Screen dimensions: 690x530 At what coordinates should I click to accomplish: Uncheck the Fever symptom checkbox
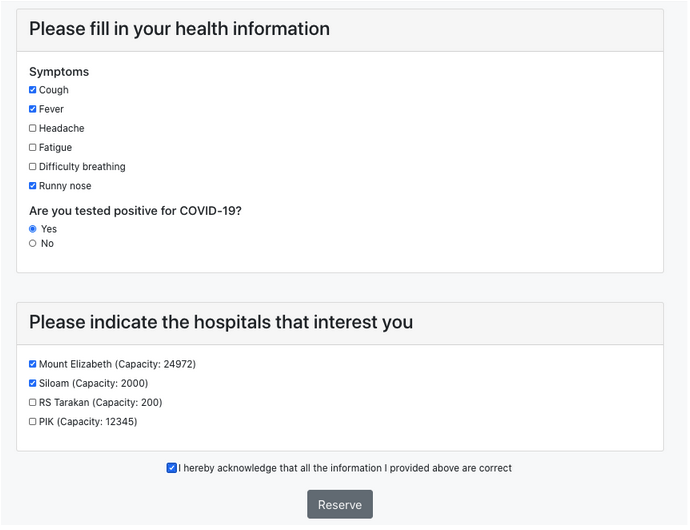coord(33,109)
